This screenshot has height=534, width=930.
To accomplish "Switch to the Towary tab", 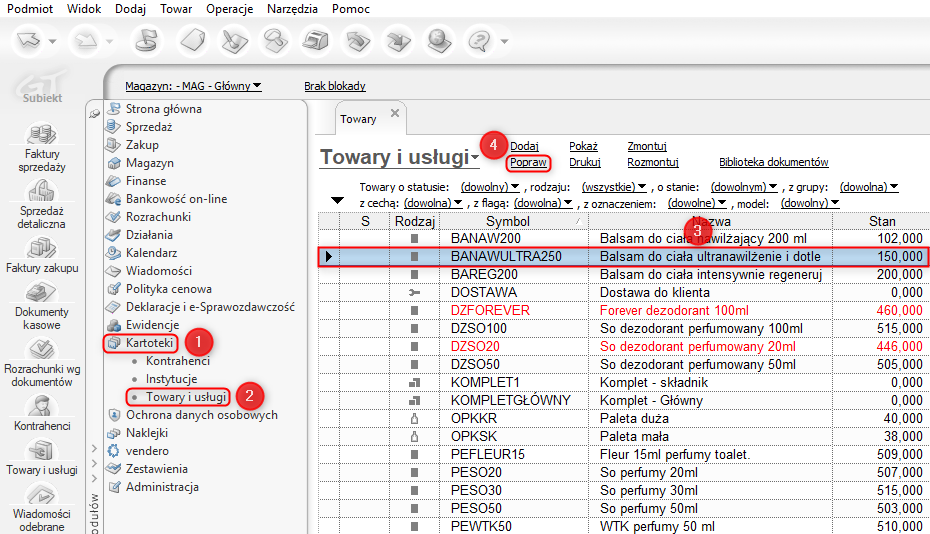I will (358, 119).
